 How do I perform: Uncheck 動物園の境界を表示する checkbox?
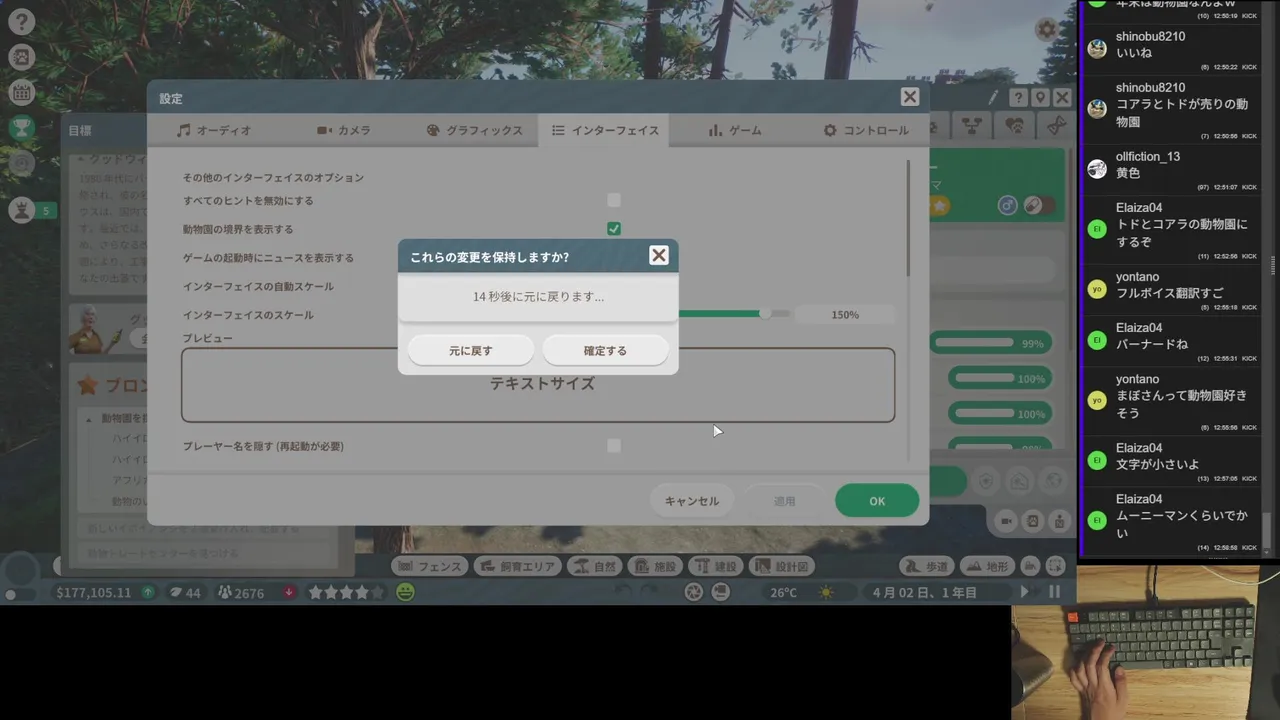coord(614,229)
